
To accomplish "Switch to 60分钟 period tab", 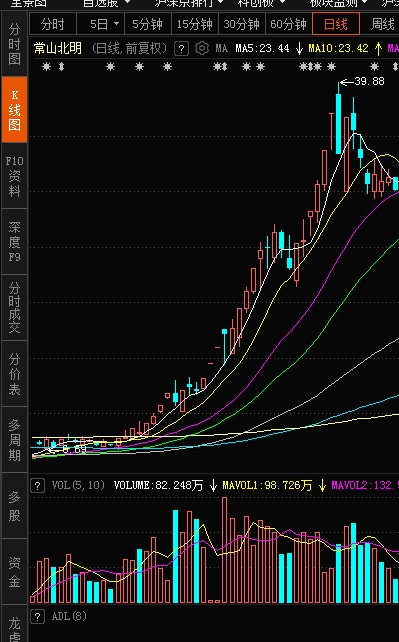I will (289, 24).
